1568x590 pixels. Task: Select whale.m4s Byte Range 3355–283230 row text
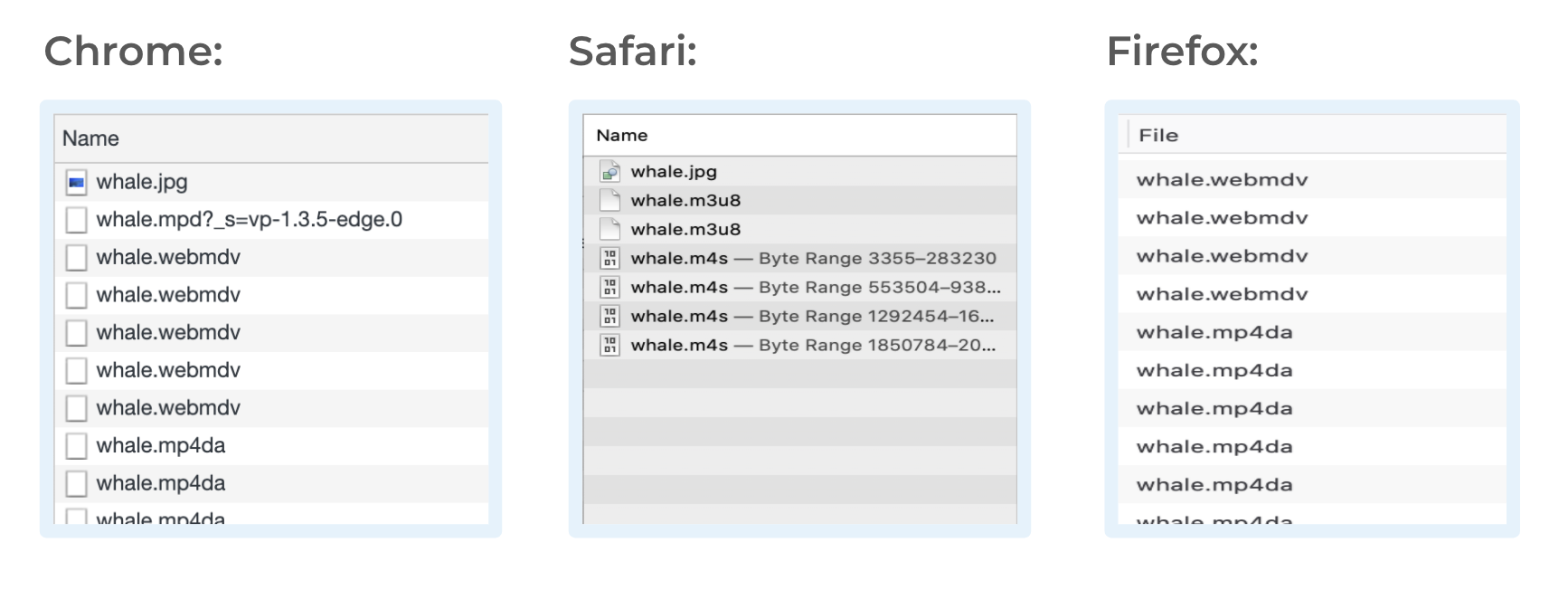point(814,259)
